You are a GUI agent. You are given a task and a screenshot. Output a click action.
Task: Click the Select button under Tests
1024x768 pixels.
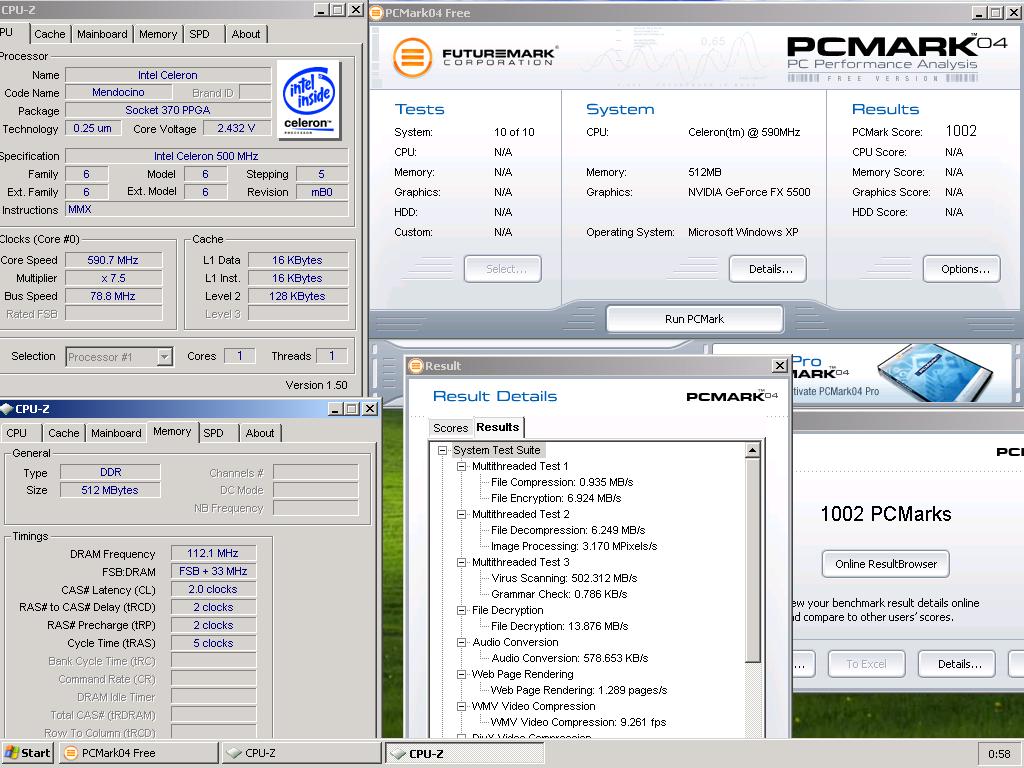pyautogui.click(x=503, y=269)
